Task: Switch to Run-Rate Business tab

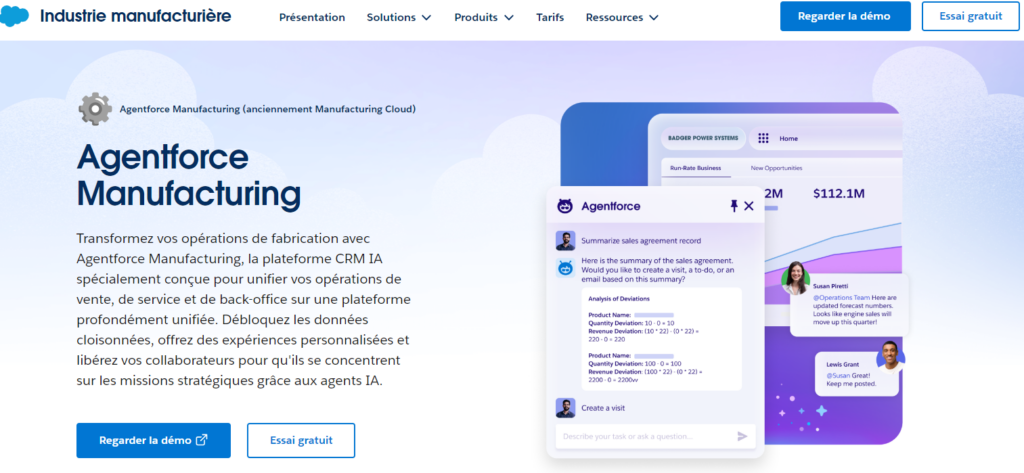Action: pos(696,168)
